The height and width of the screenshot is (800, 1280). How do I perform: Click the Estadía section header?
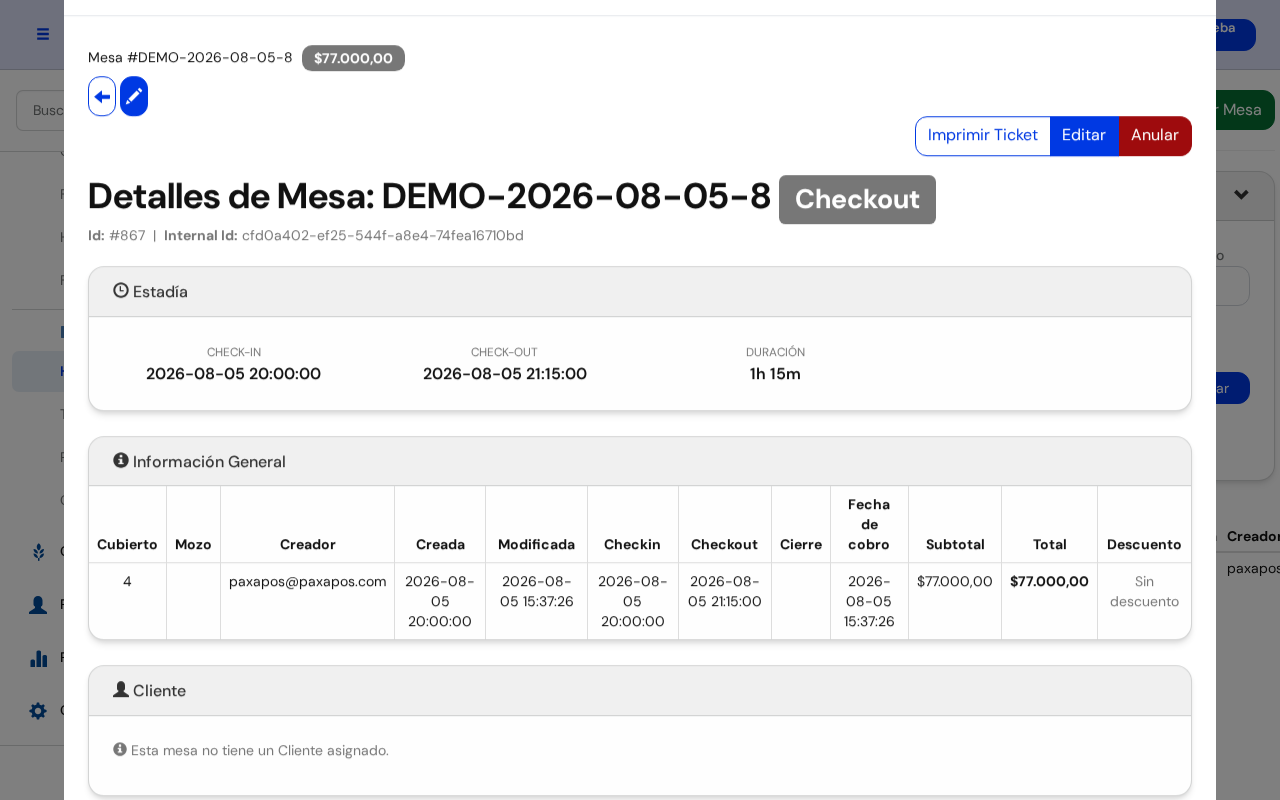click(x=640, y=292)
